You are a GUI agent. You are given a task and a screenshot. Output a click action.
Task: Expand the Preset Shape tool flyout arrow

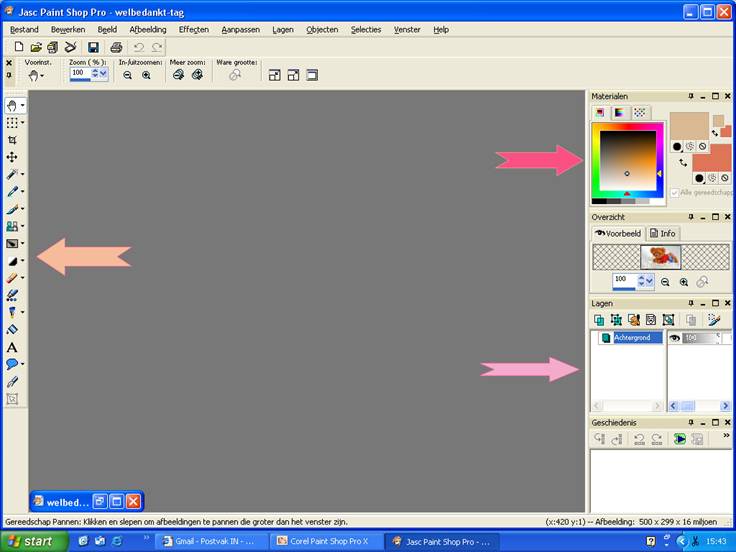click(23, 364)
